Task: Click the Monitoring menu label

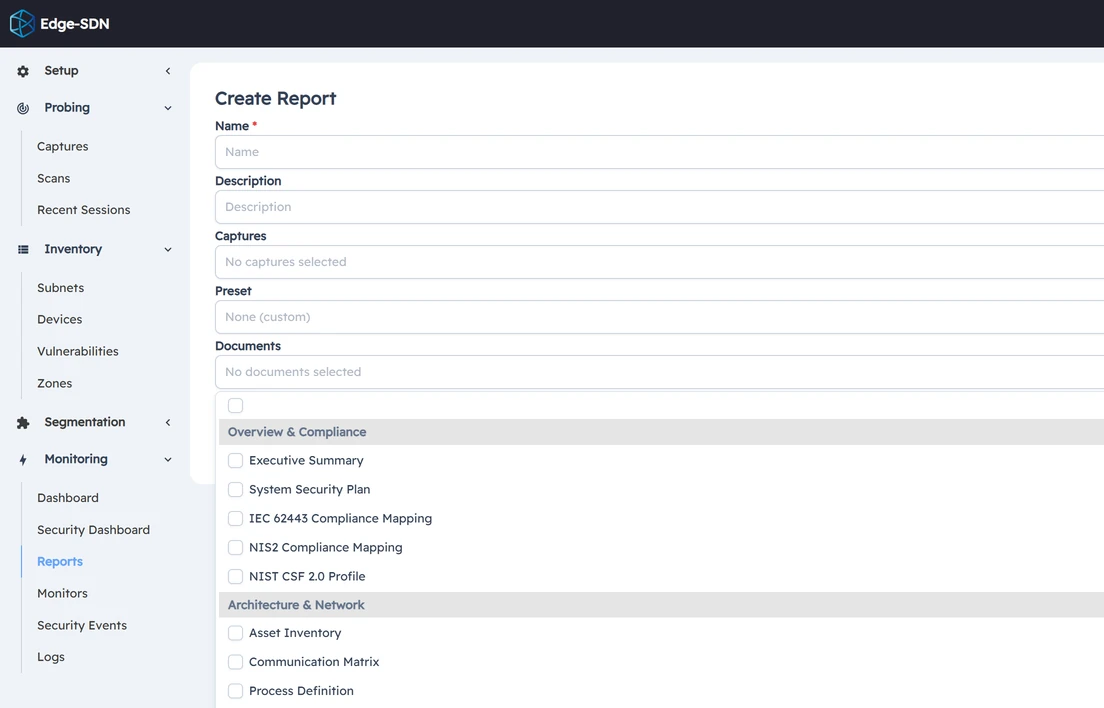Action: pos(76,459)
